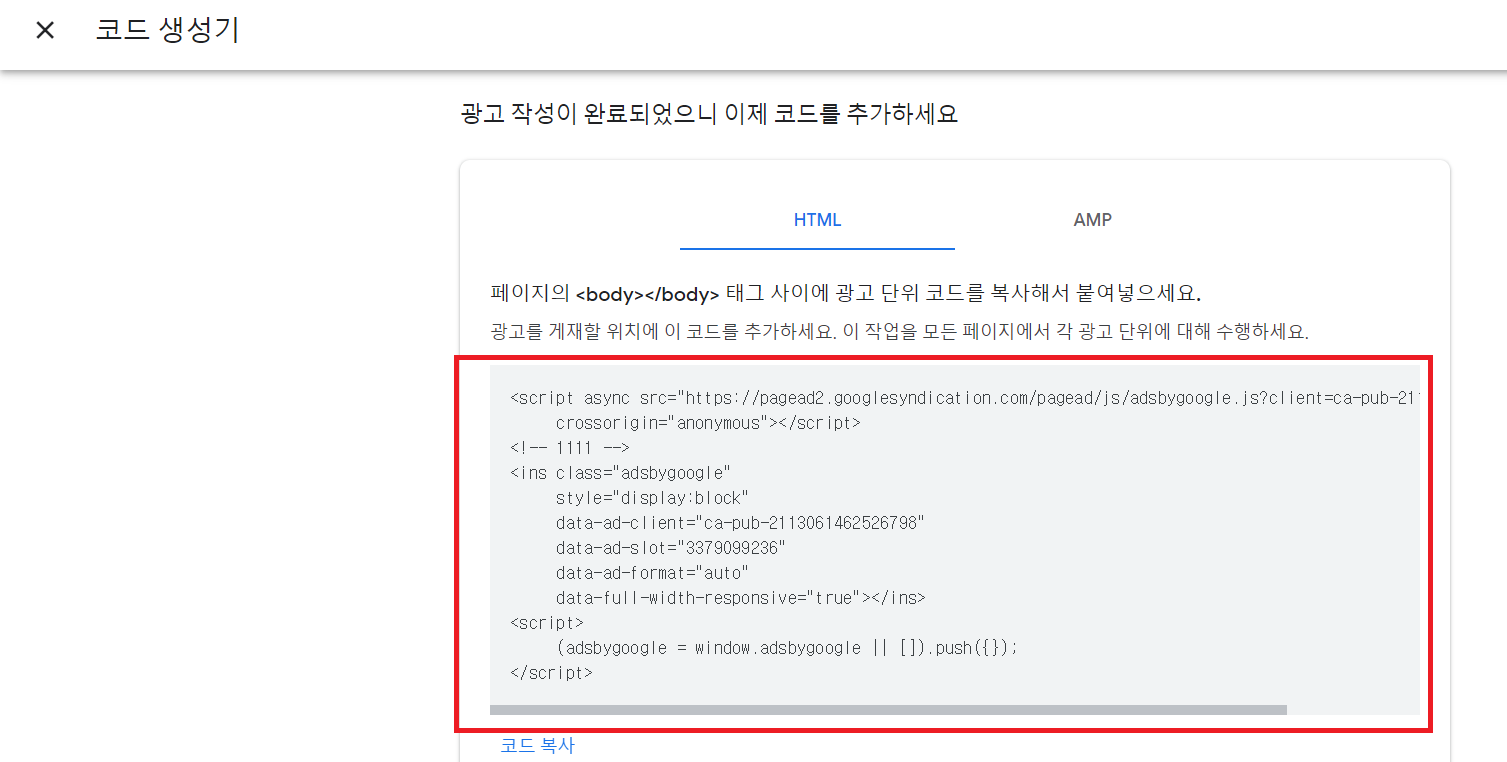The height and width of the screenshot is (762, 1507).
Task: Click the crossorigin="anonymous" code line
Action: pyautogui.click(x=708, y=423)
